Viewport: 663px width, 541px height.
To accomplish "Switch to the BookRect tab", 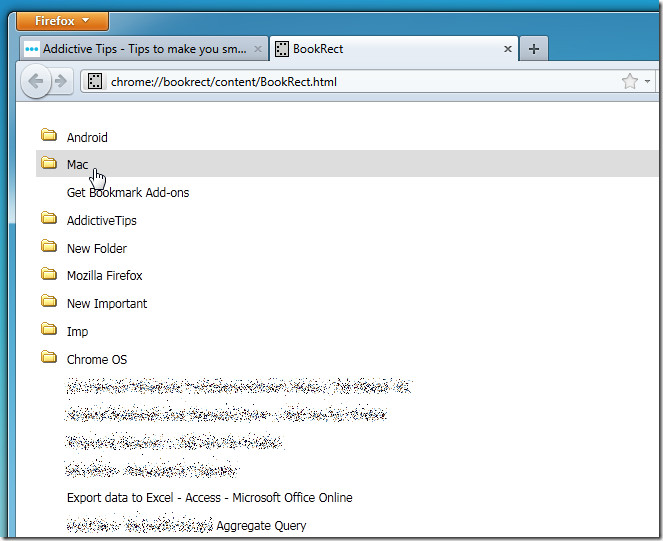I will pyautogui.click(x=393, y=49).
